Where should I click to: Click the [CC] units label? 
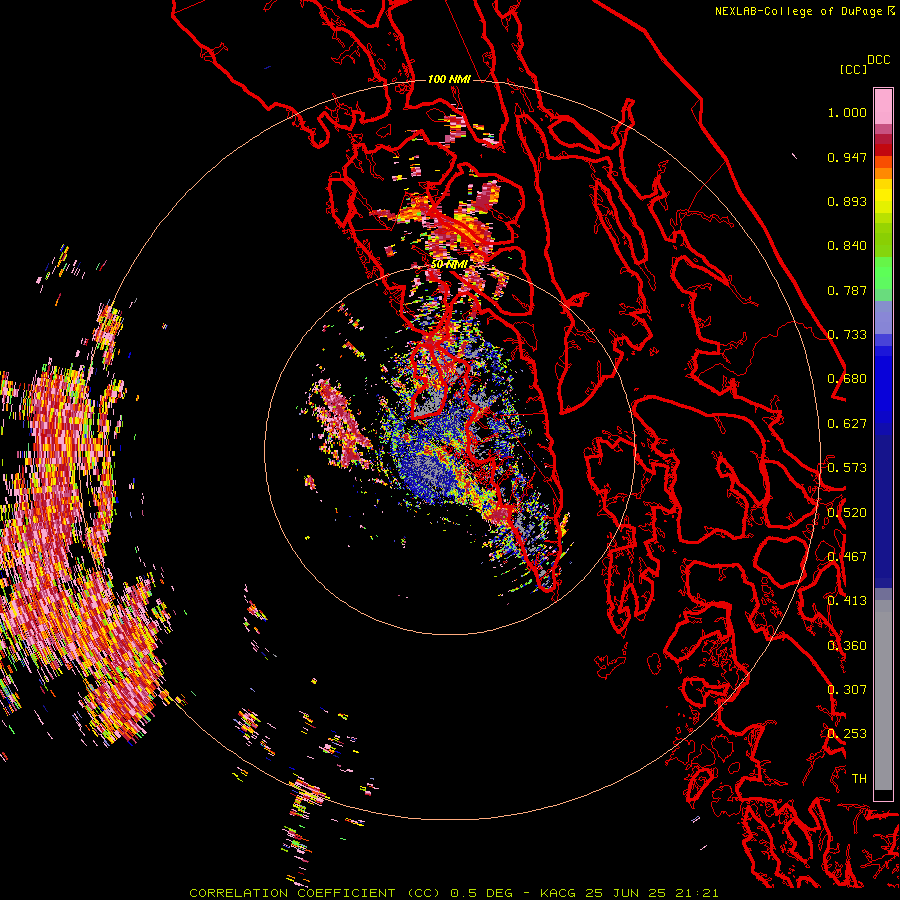(x=853, y=69)
